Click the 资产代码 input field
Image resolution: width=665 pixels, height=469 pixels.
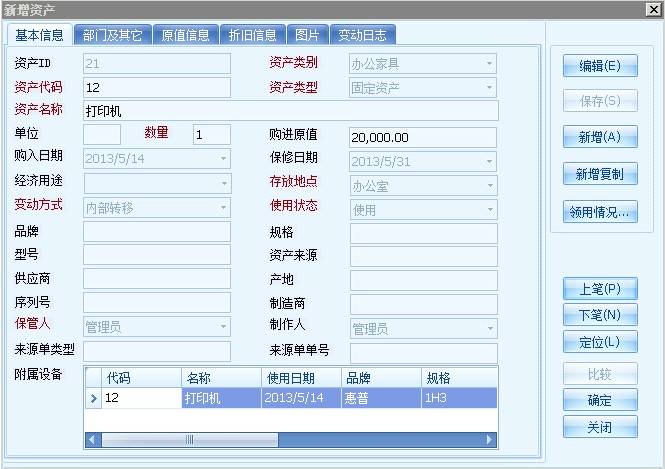pos(157,87)
